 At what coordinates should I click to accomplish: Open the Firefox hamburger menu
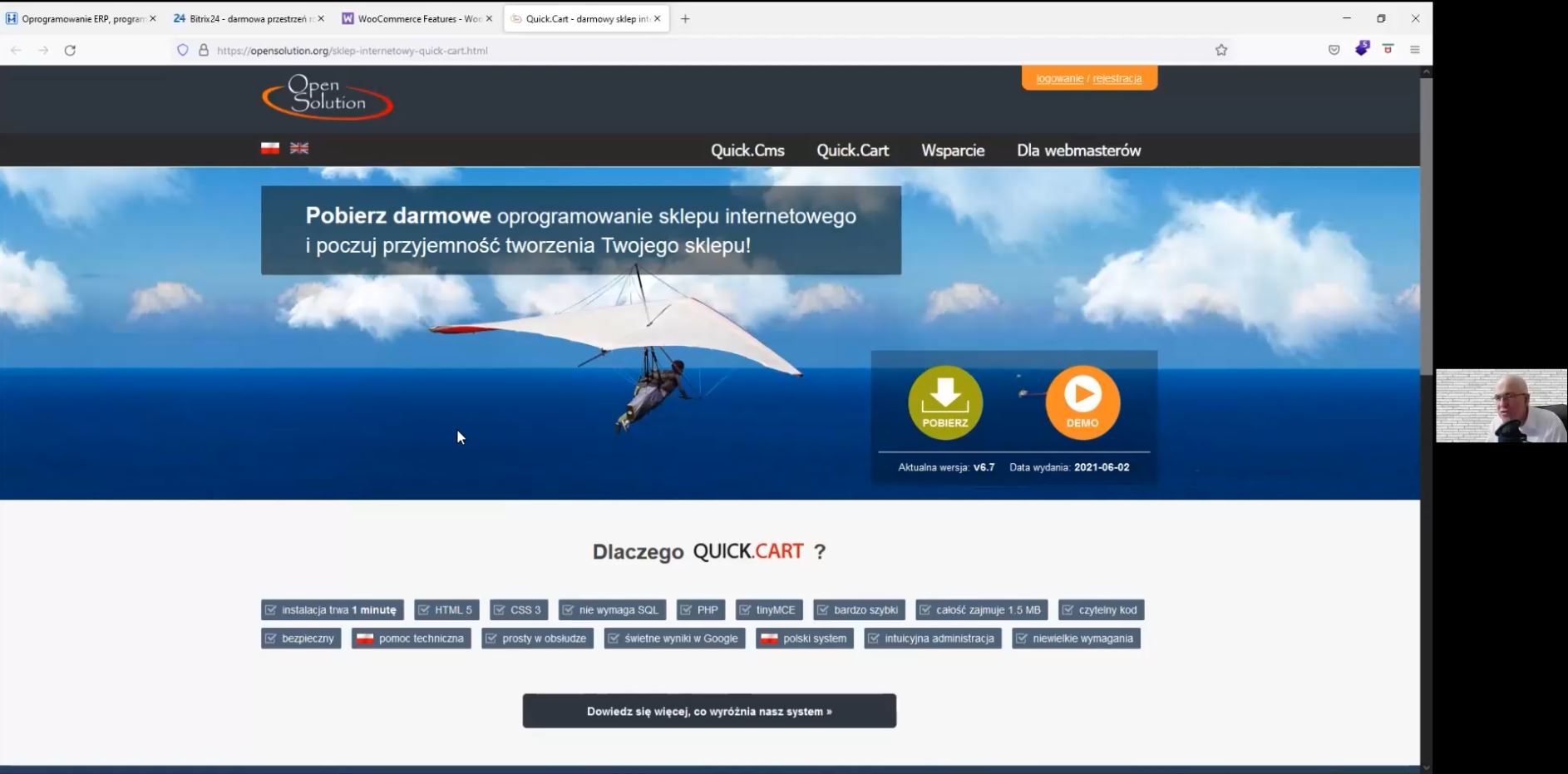click(1415, 50)
